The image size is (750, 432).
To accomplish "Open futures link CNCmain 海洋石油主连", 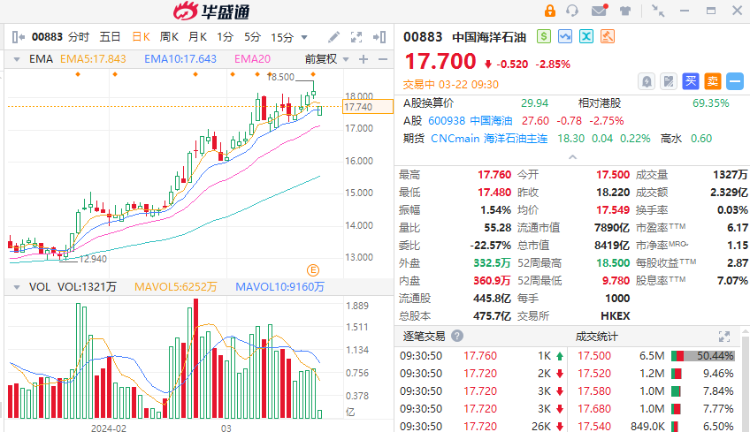I will tap(489, 138).
